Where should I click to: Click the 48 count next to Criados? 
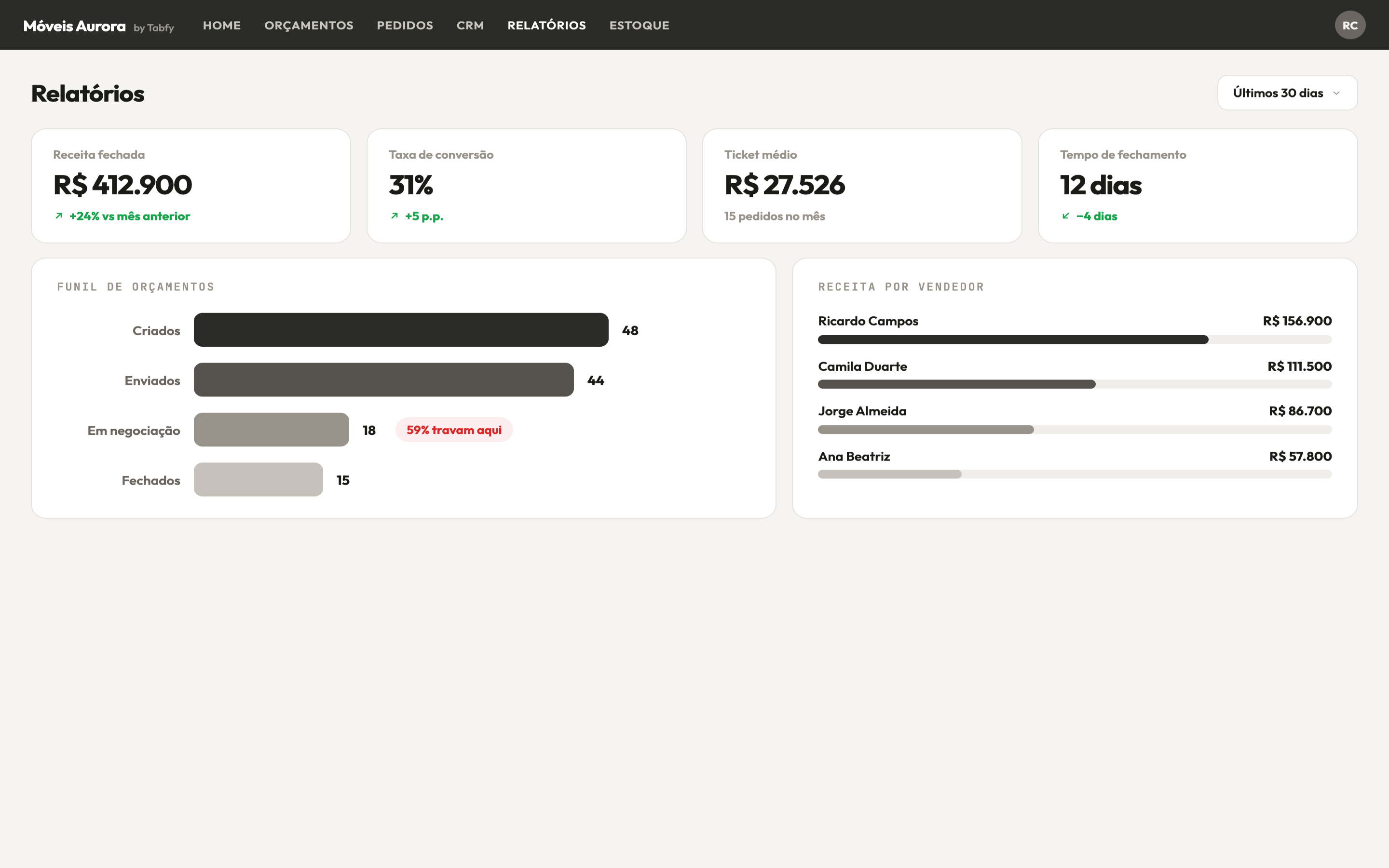coord(630,331)
